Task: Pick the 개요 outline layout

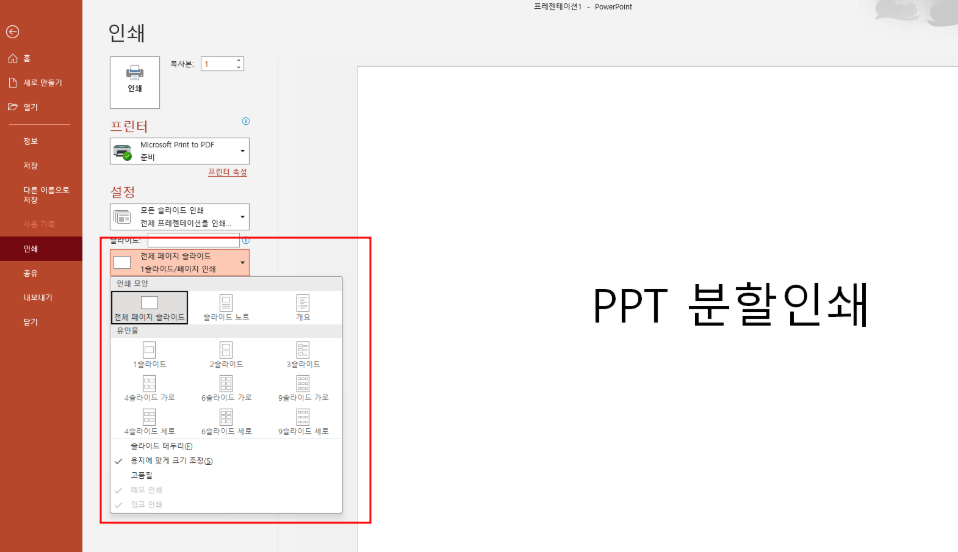Action: click(x=303, y=306)
